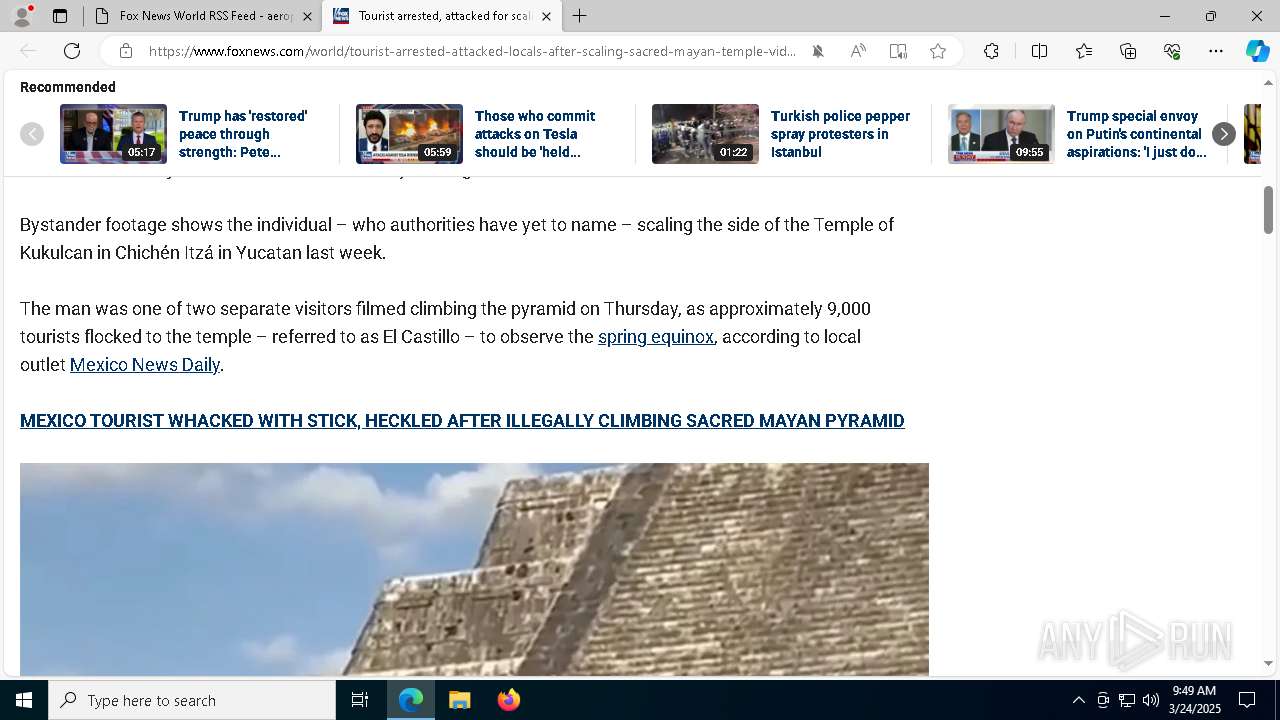Open Task View on the taskbar
Screen dimensions: 1280x720
tap(360, 700)
